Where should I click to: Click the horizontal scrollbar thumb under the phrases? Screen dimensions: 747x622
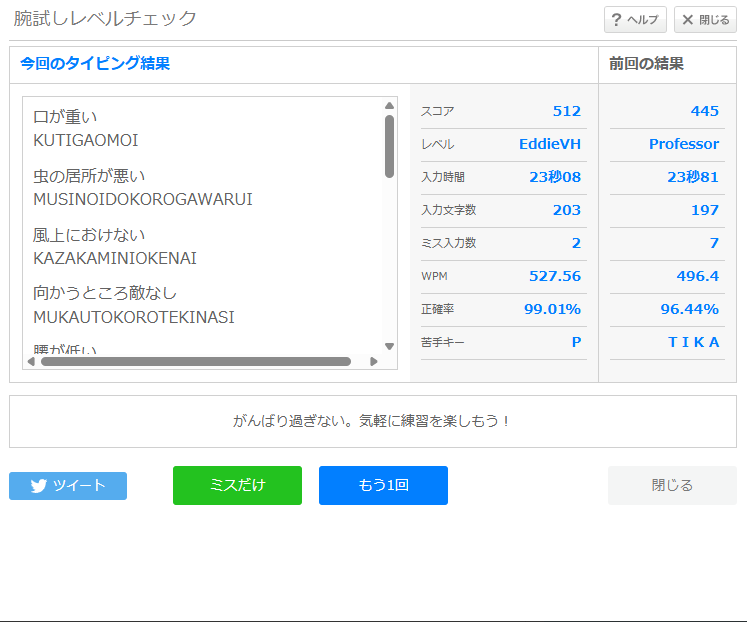click(x=195, y=362)
